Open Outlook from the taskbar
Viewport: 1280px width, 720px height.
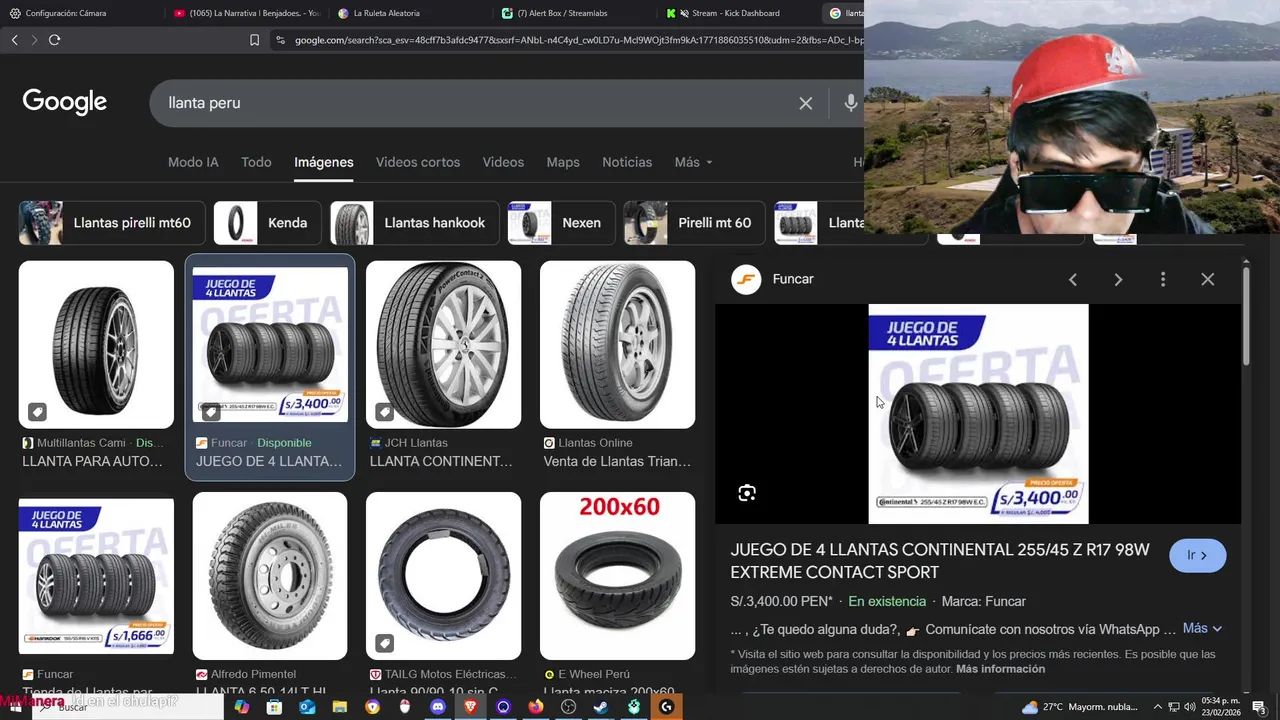click(307, 707)
